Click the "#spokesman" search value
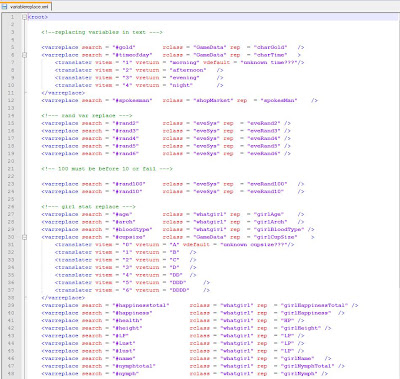 pyautogui.click(x=132, y=100)
